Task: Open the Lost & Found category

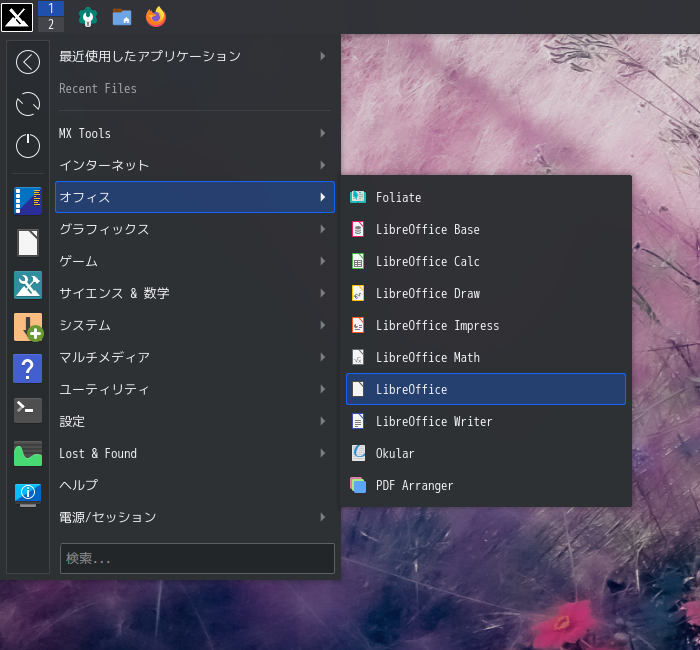Action: tap(195, 453)
